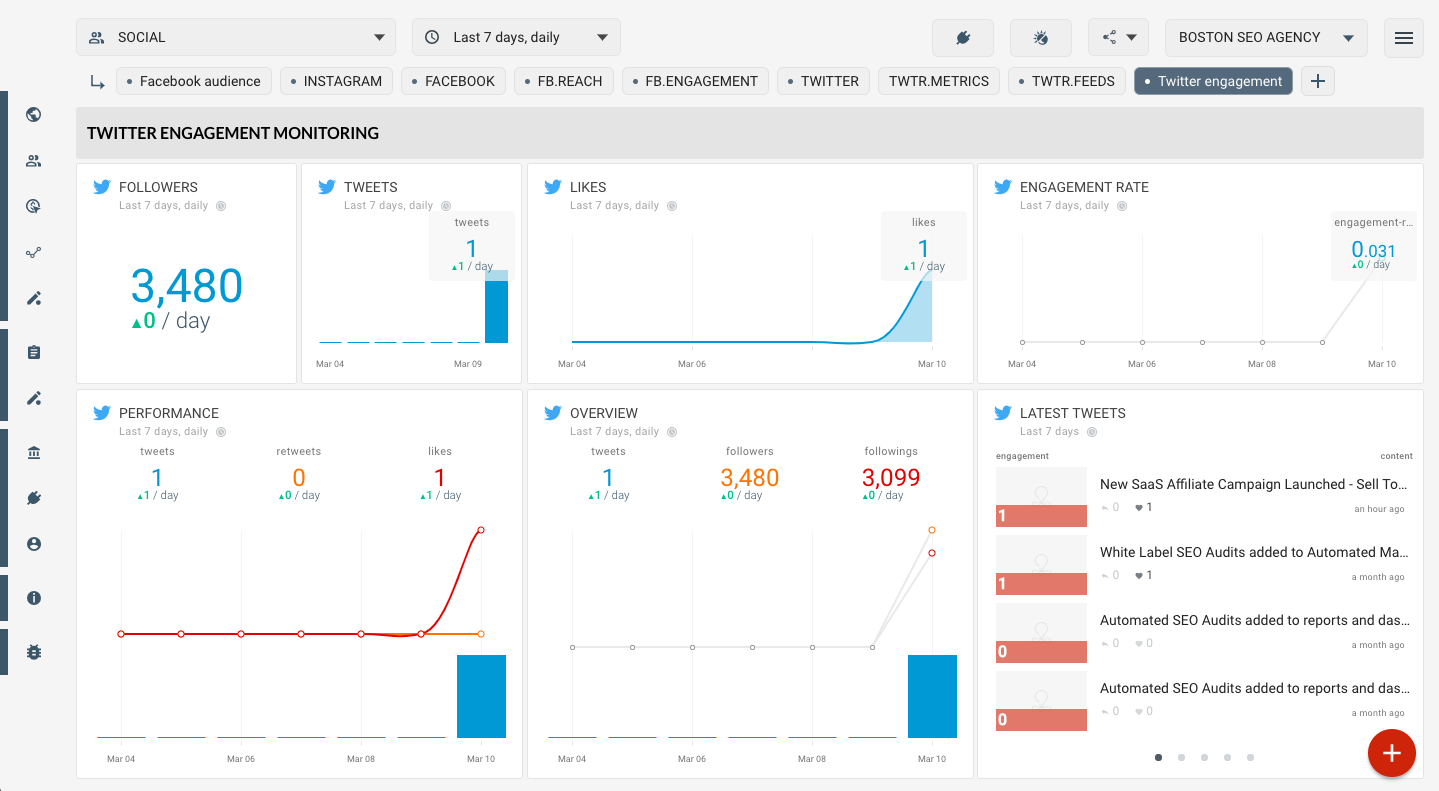Click the 'an hour ago' tweet timestamp
1439x791 pixels.
pyautogui.click(x=1379, y=509)
